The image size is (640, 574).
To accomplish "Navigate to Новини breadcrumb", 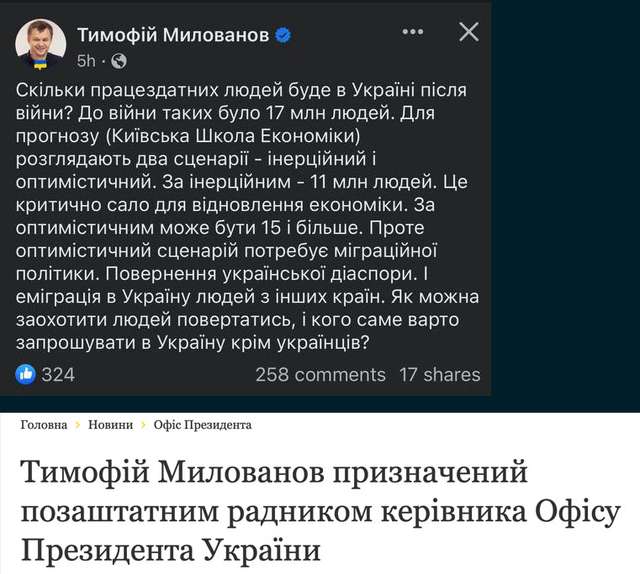I will click(110, 425).
